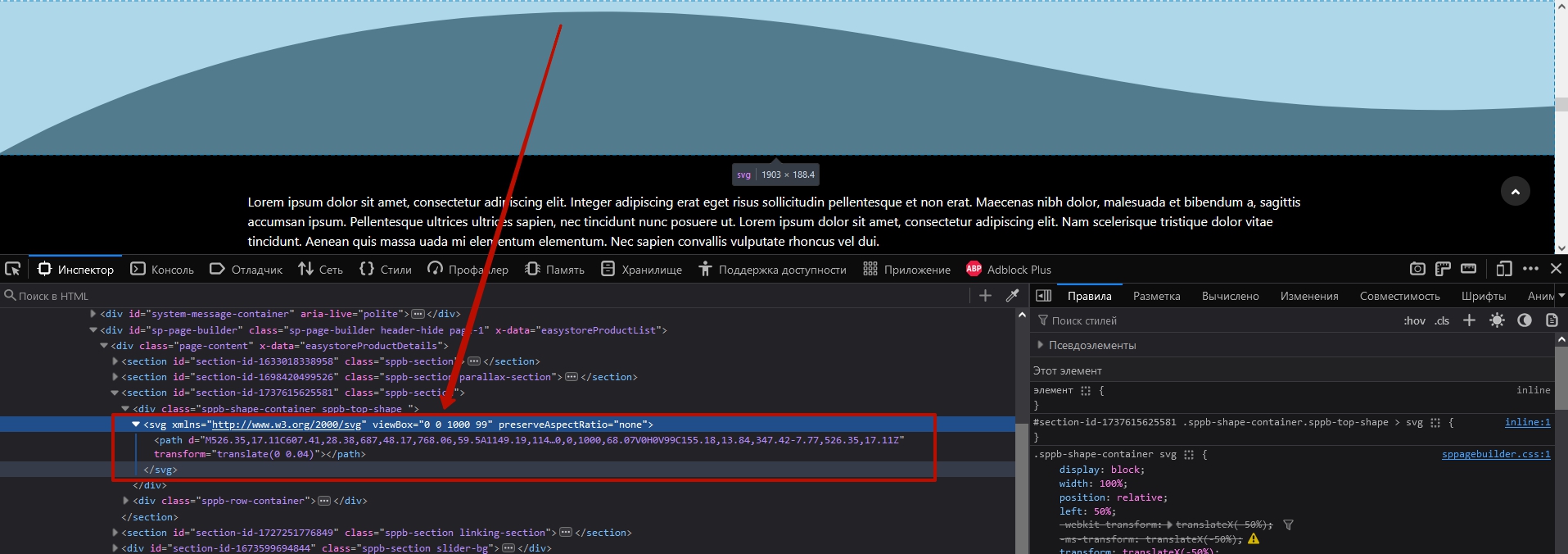This screenshot has width=1568, height=554.
Task: Add a new CSS rule with plus icon
Action: (1469, 320)
